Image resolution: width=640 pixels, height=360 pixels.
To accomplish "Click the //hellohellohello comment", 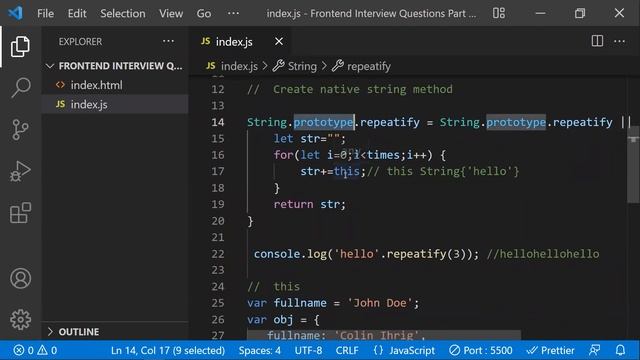I will 543,254.
